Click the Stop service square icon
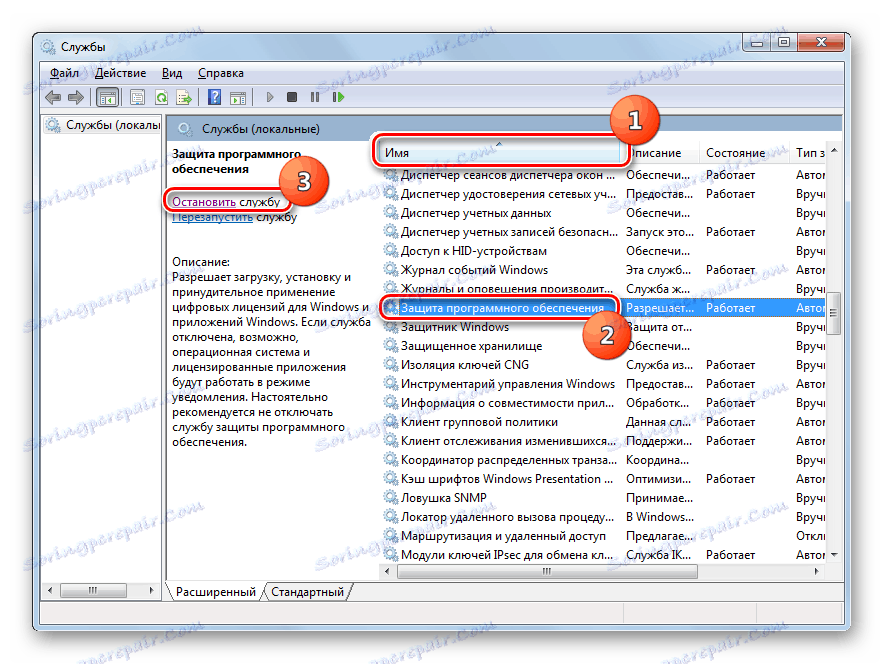The width and height of the screenshot is (884, 664). tap(291, 97)
